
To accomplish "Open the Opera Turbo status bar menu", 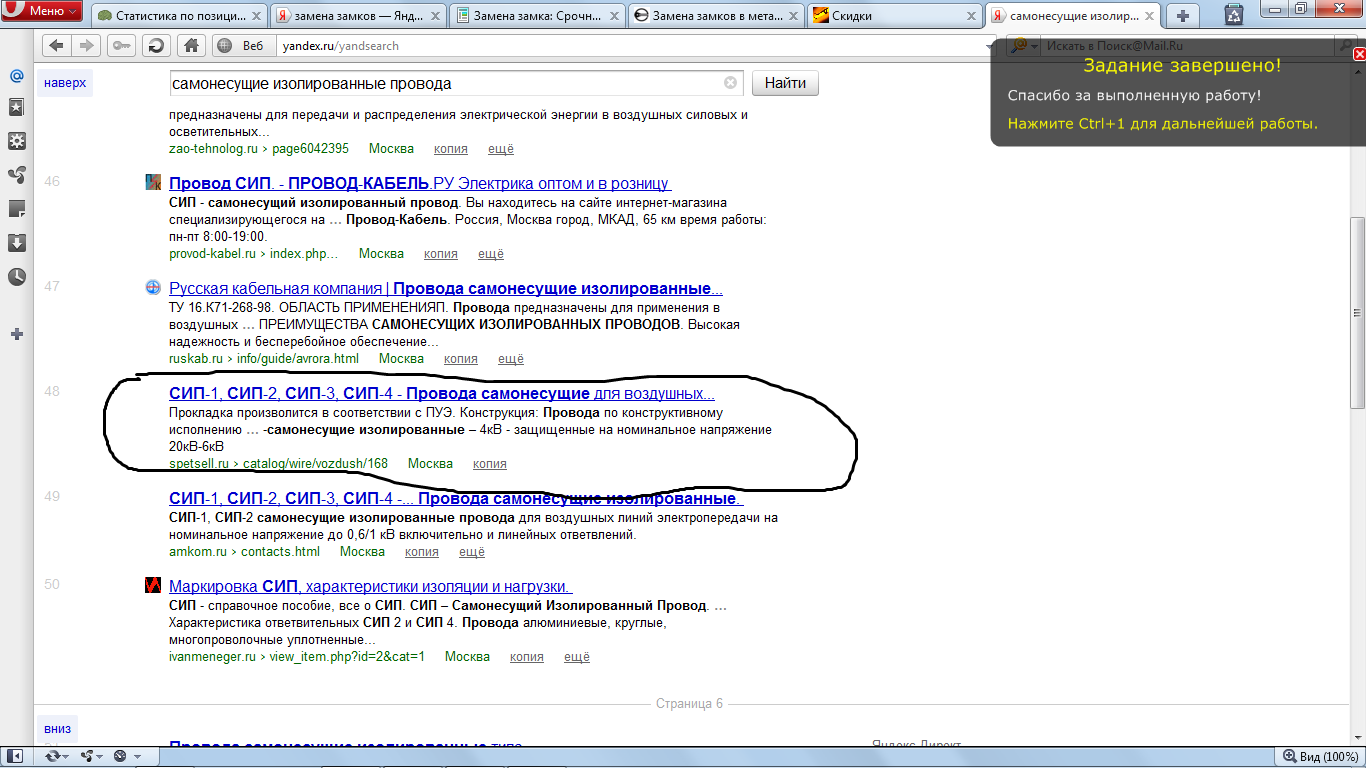I will point(127,757).
